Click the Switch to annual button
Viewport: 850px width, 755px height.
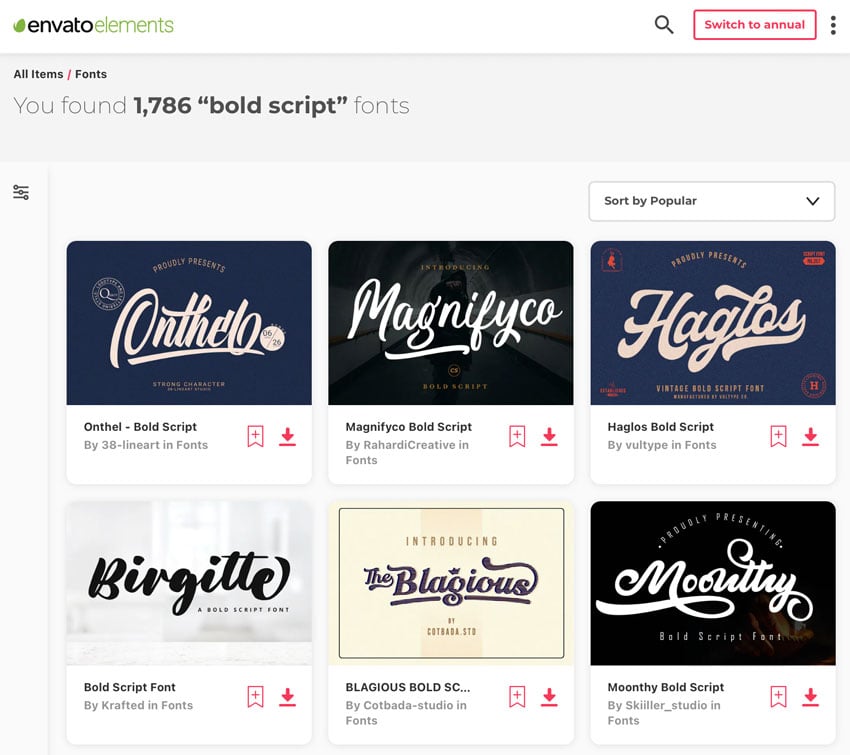(x=755, y=24)
